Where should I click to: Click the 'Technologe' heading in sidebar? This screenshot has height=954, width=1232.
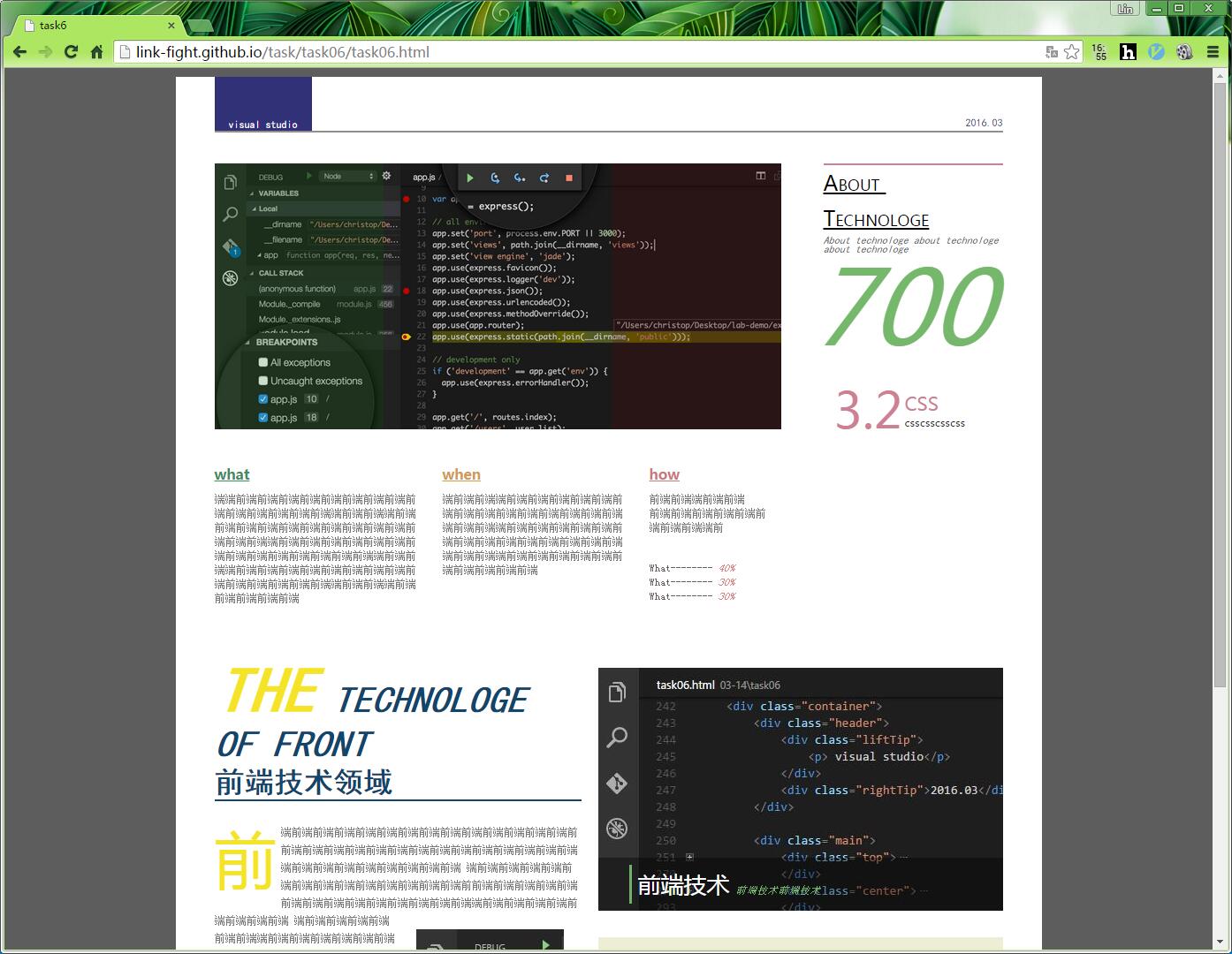[876, 219]
